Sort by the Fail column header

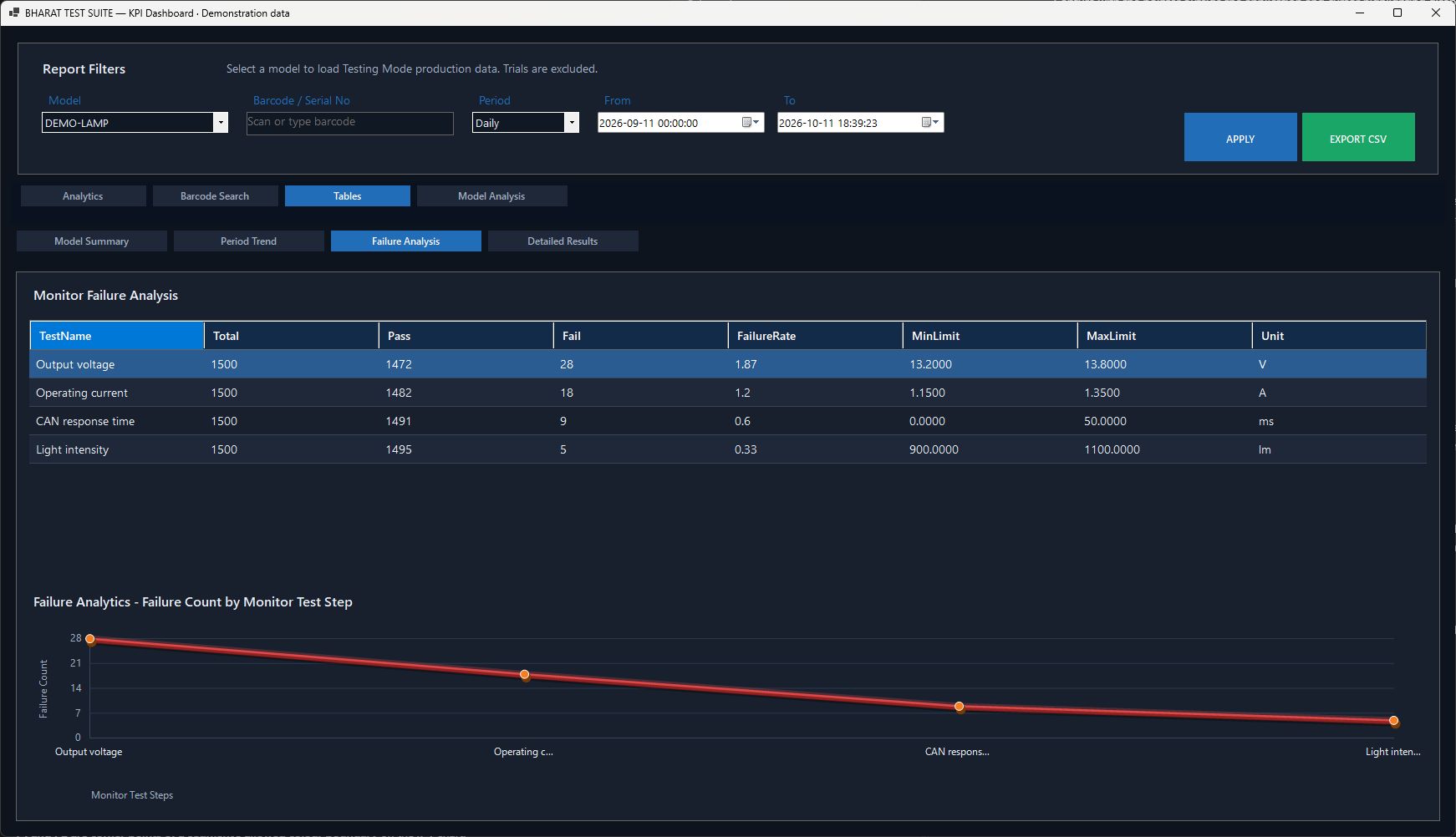click(640, 336)
